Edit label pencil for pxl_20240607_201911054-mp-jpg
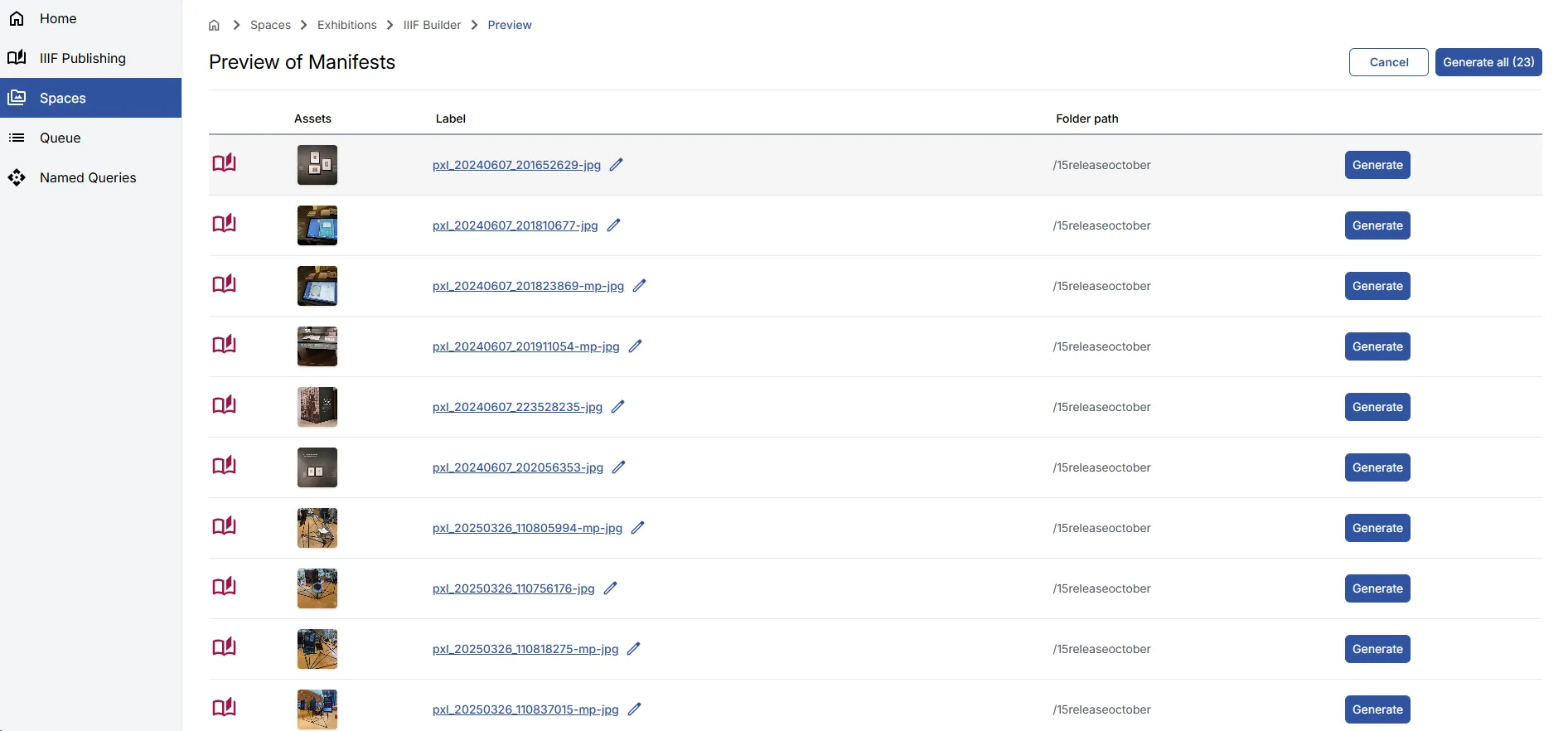1568x731 pixels. [x=635, y=346]
